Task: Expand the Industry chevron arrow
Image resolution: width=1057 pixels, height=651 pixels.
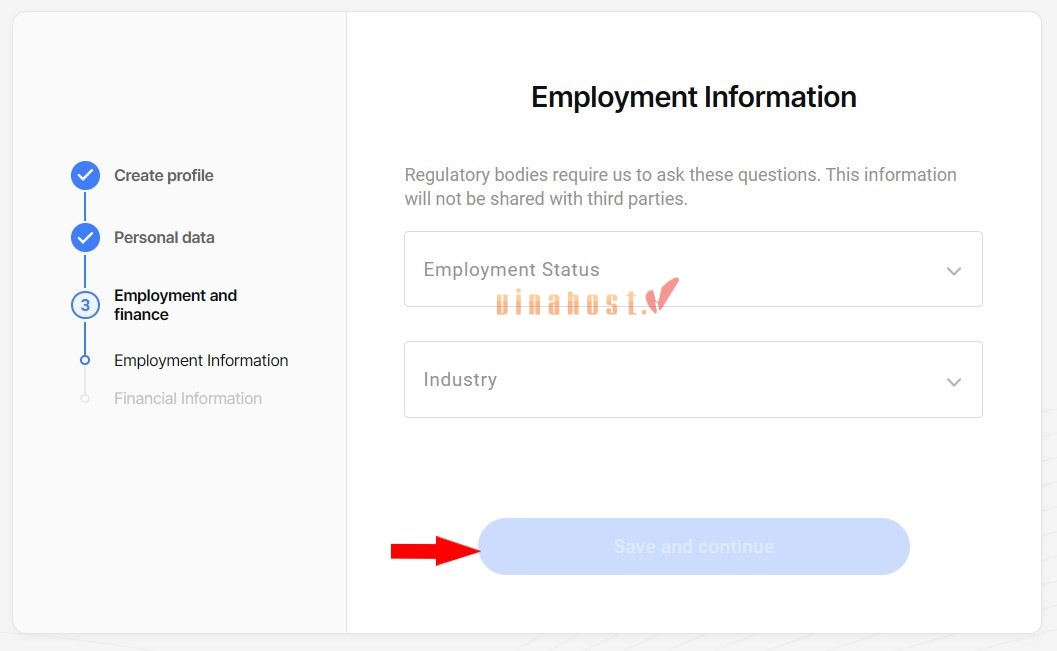Action: point(954,381)
